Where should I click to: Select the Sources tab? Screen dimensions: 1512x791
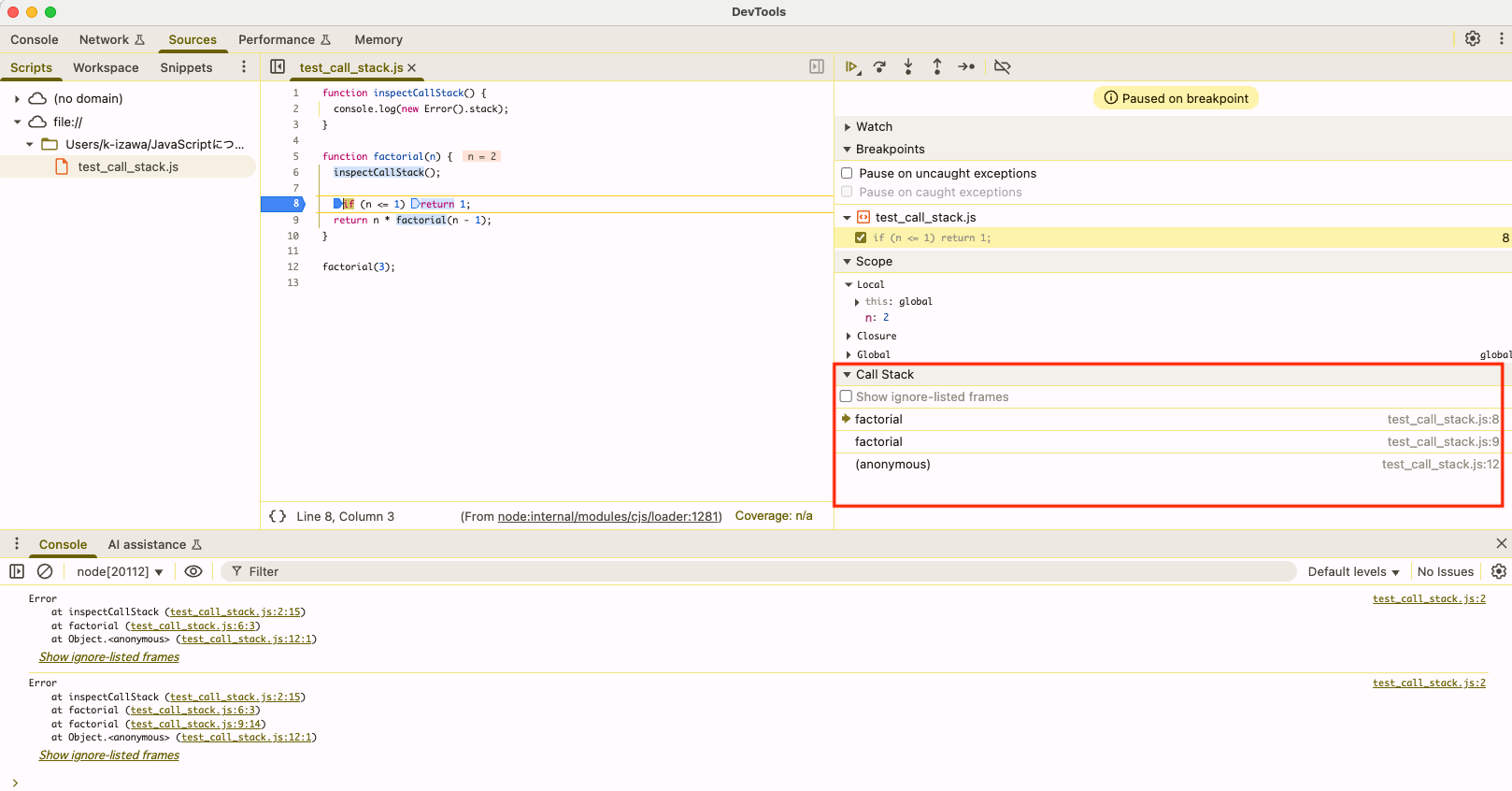click(193, 39)
